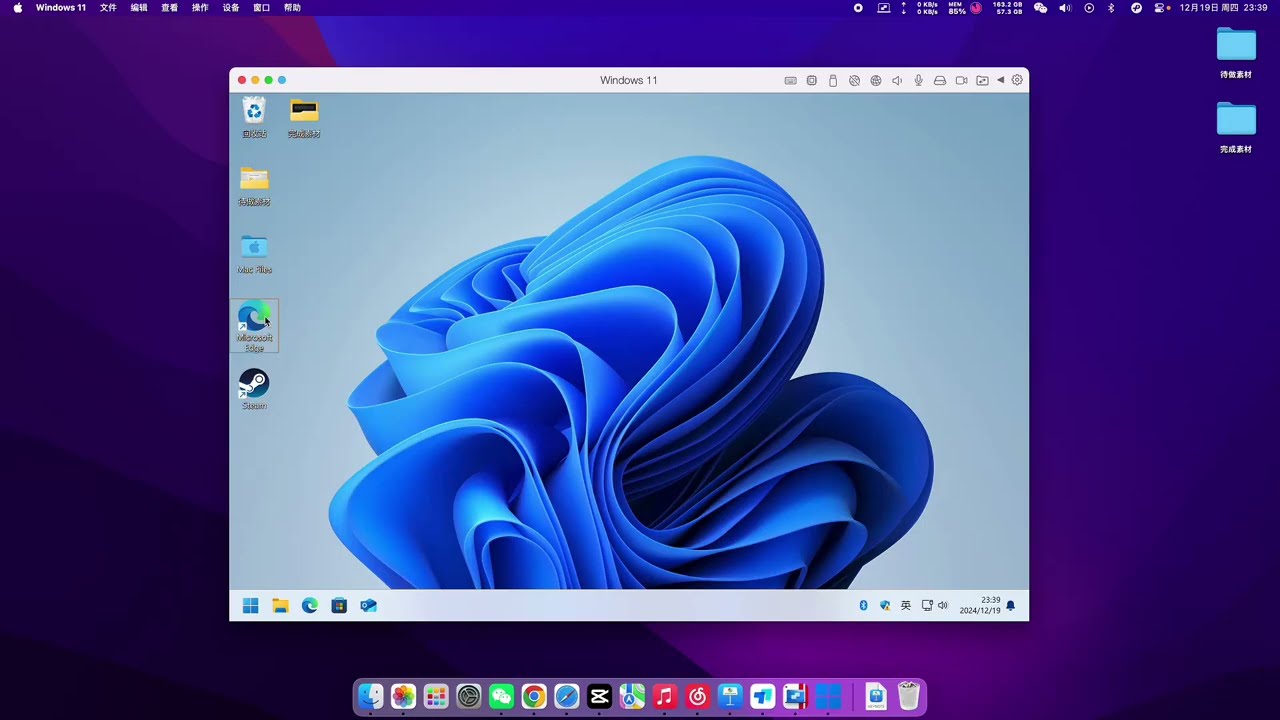Open VM configuration gear icon
This screenshot has height=720, width=1280.
1017,80
